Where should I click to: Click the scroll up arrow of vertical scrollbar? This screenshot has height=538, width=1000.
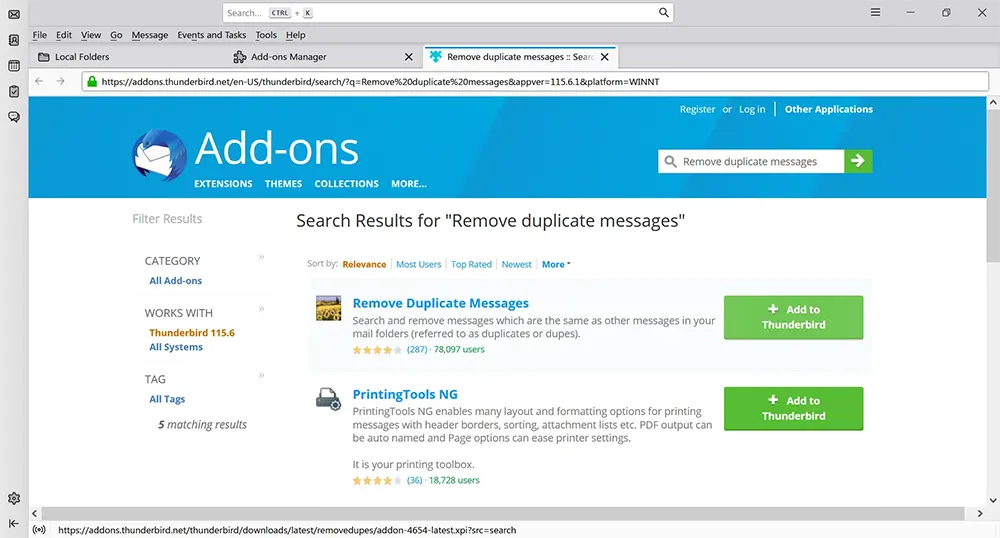993,102
